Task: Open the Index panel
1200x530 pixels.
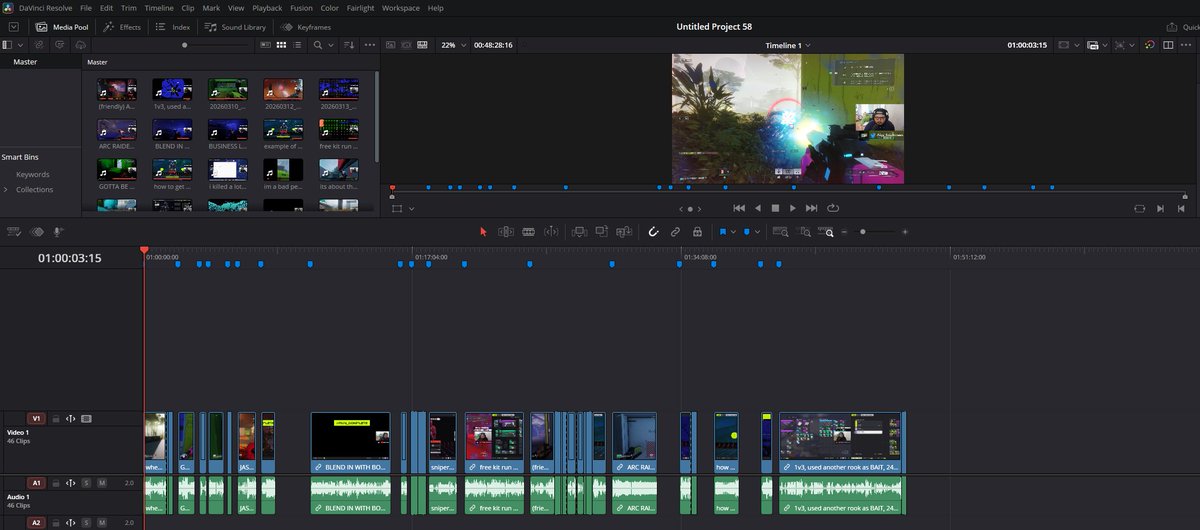Action: pyautogui.click(x=173, y=27)
